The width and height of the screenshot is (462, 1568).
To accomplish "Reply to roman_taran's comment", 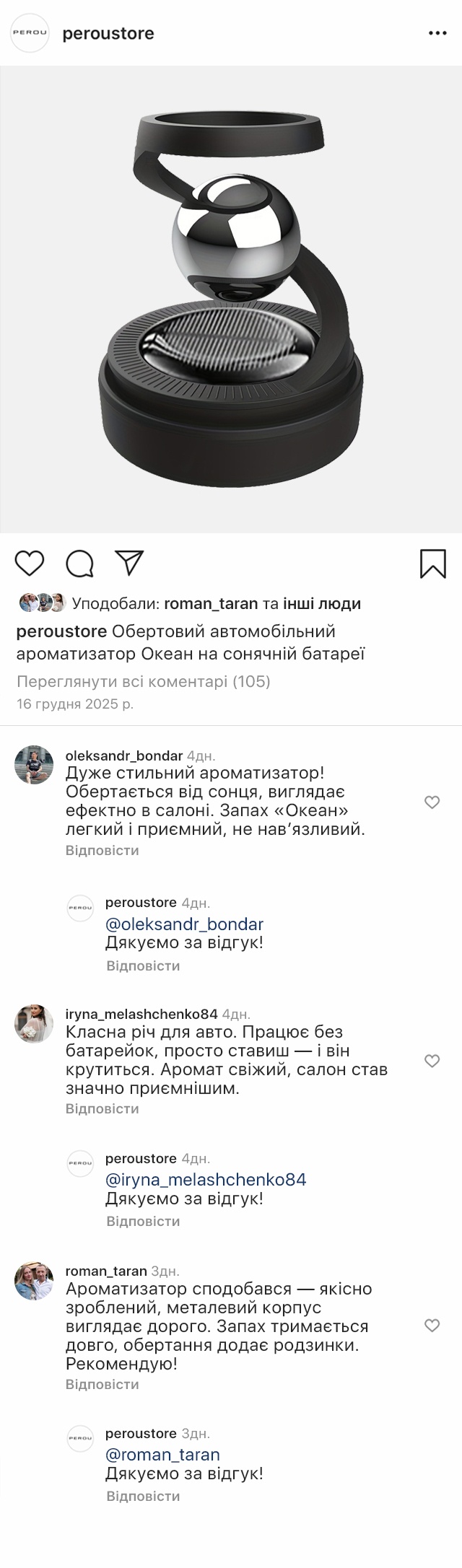I will 102,1384.
